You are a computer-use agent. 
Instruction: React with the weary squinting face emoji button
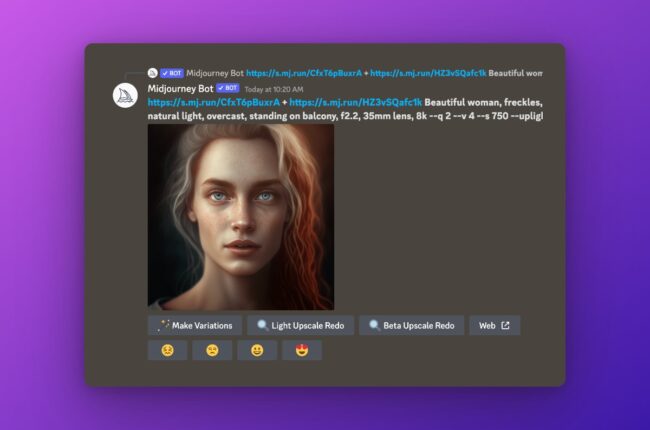pyautogui.click(x=212, y=350)
